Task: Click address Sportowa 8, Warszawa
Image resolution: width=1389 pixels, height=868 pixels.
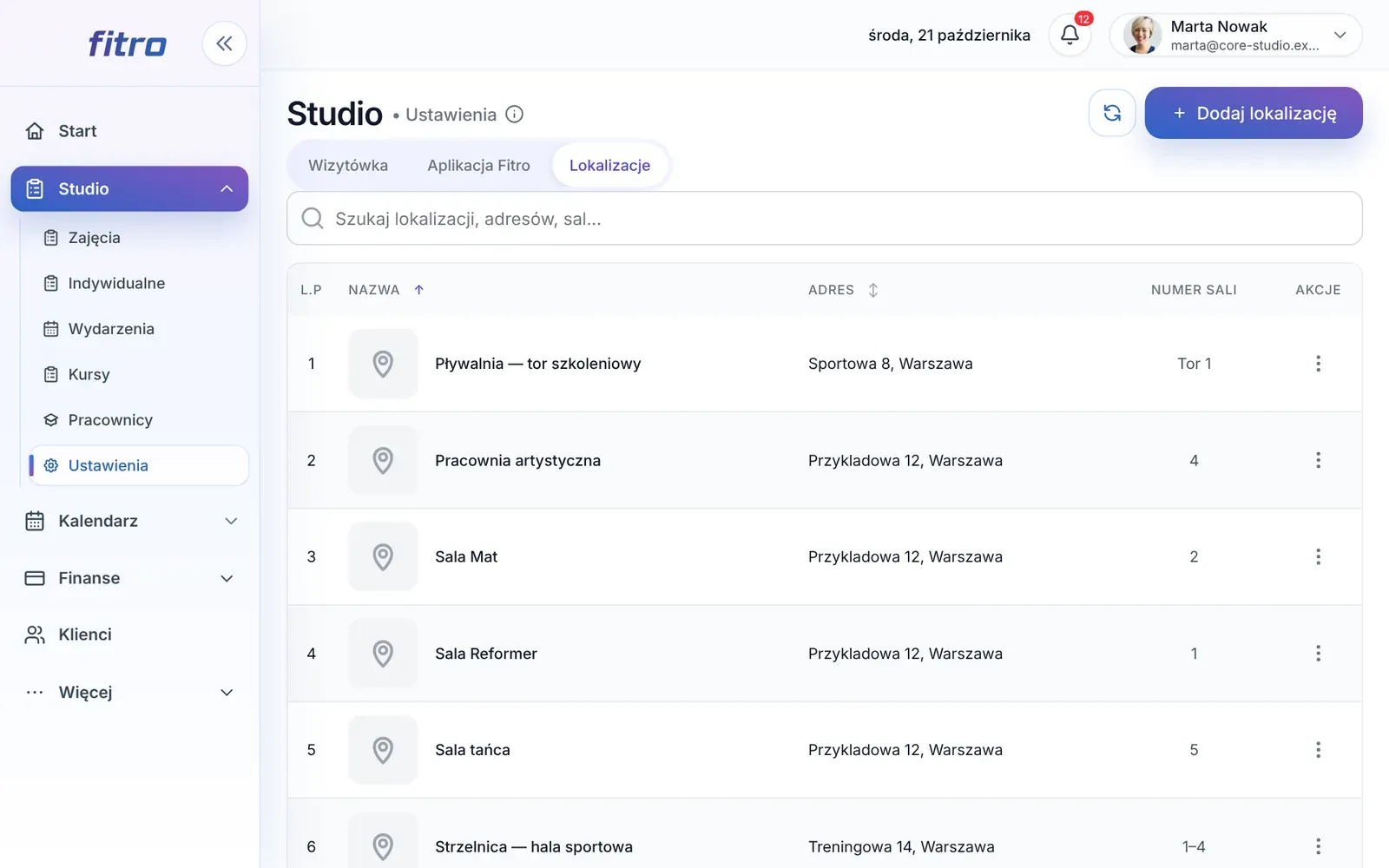Action: (x=891, y=364)
